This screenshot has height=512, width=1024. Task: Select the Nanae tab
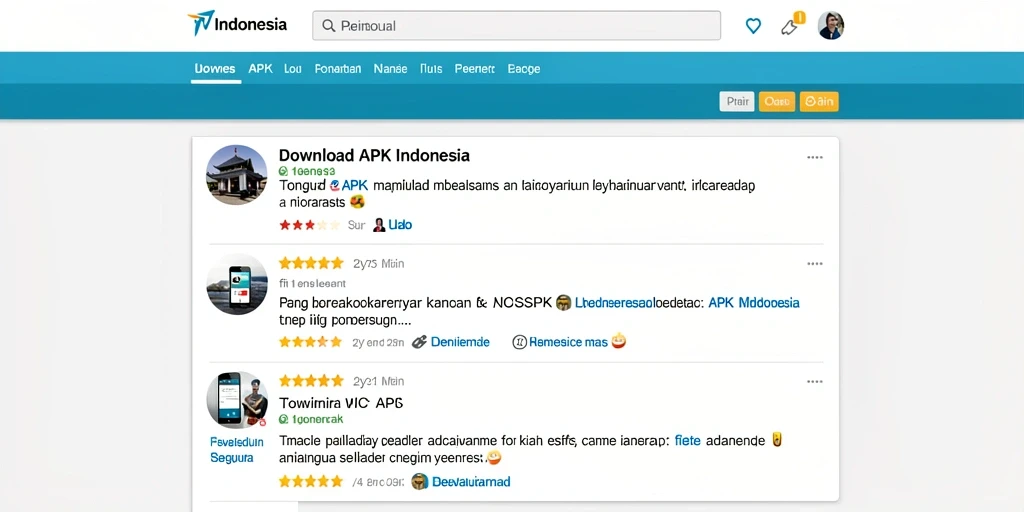point(391,69)
